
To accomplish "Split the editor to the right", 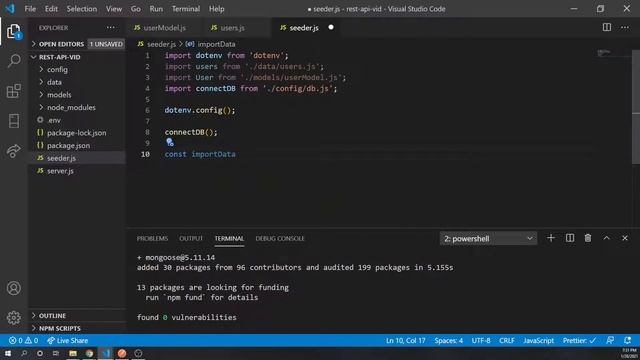I will (x=607, y=27).
